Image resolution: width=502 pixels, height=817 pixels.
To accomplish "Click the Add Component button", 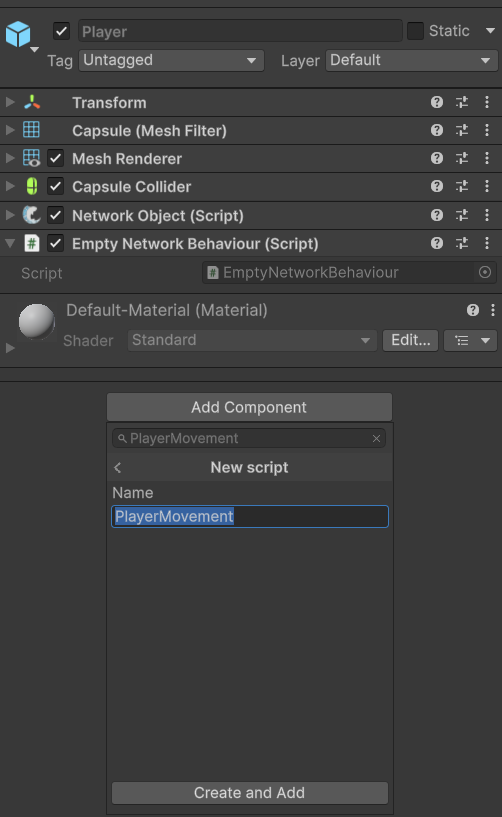I will point(249,407).
